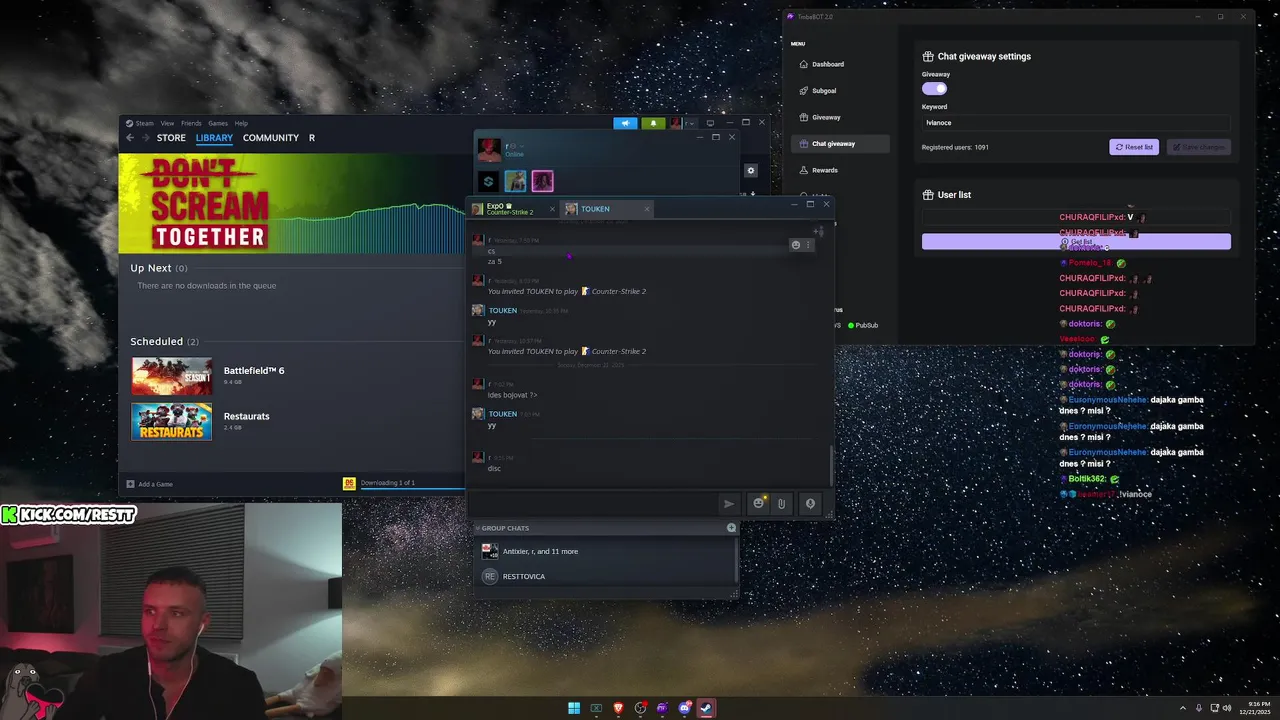Screen dimensions: 1280x720
Task: Click the Add a Game plus icon
Action: pyautogui.click(x=130, y=484)
